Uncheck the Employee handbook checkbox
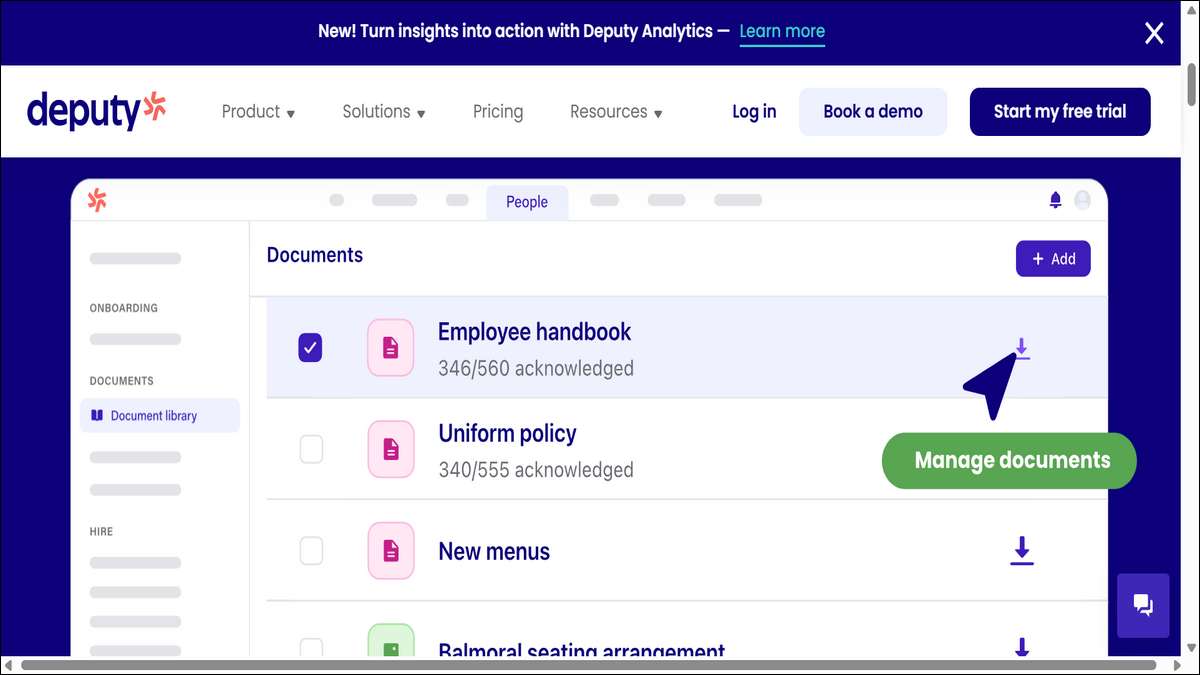The image size is (1200, 675). (x=311, y=348)
